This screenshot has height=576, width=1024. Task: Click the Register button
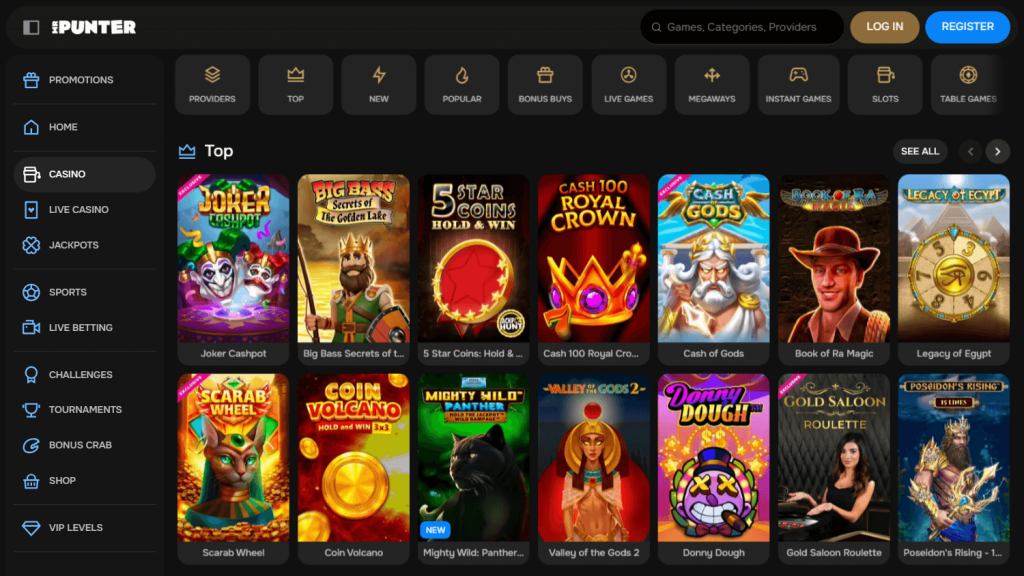tap(967, 27)
